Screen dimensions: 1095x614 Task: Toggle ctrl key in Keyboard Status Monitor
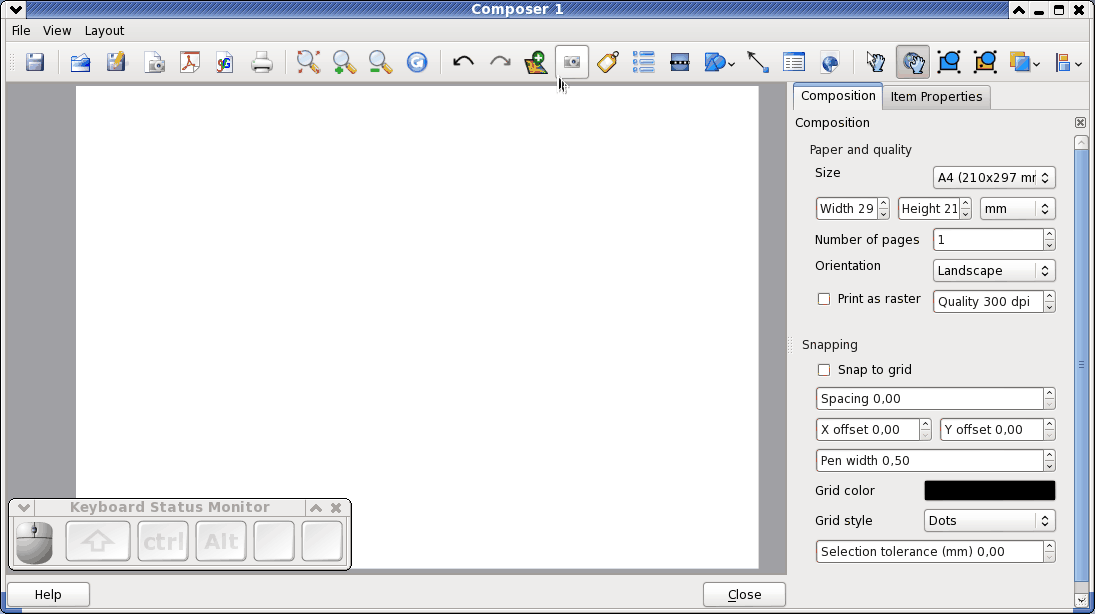pyautogui.click(x=163, y=541)
